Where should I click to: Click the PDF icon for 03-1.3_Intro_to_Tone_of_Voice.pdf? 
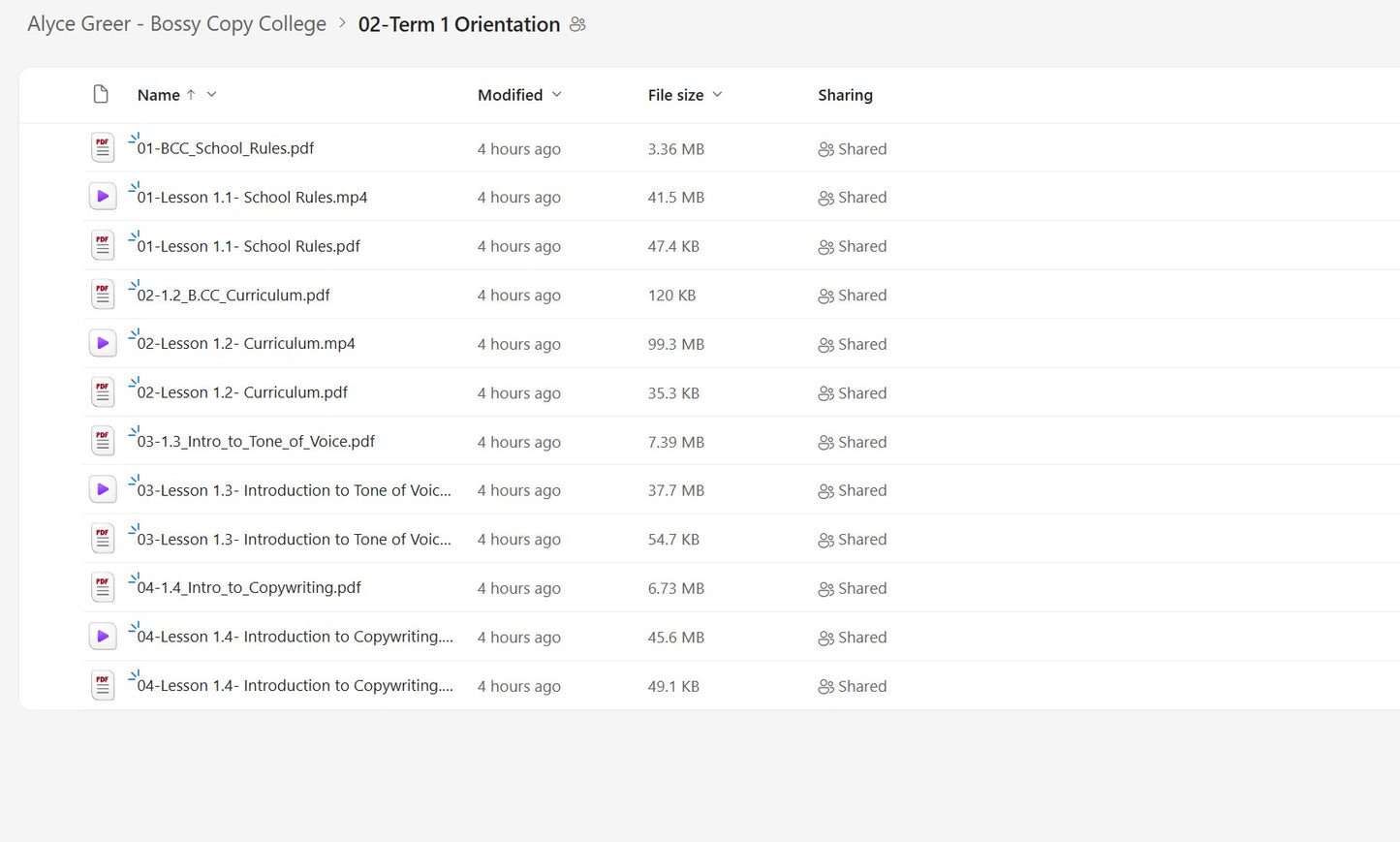103,441
